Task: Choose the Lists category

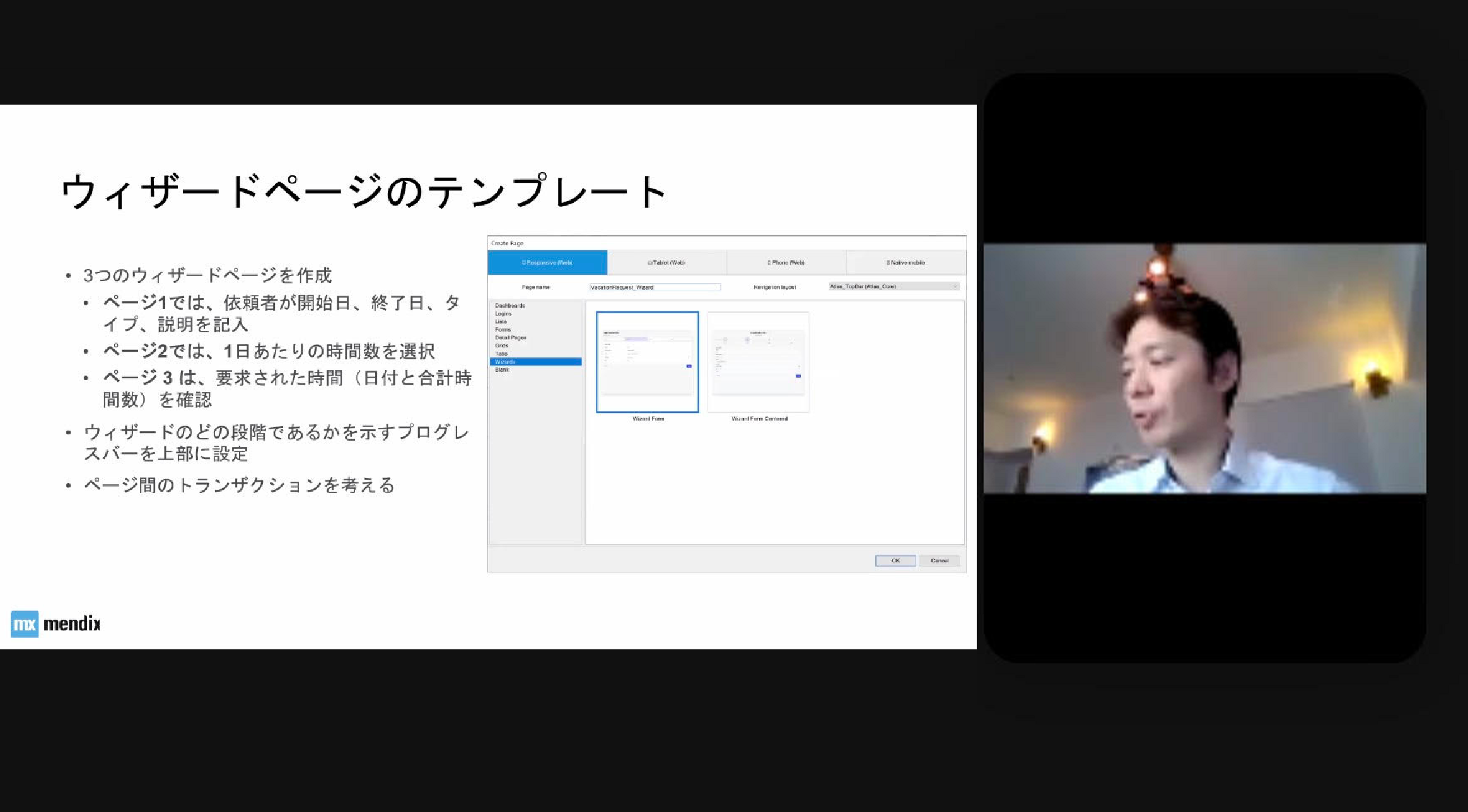Action: click(x=501, y=322)
